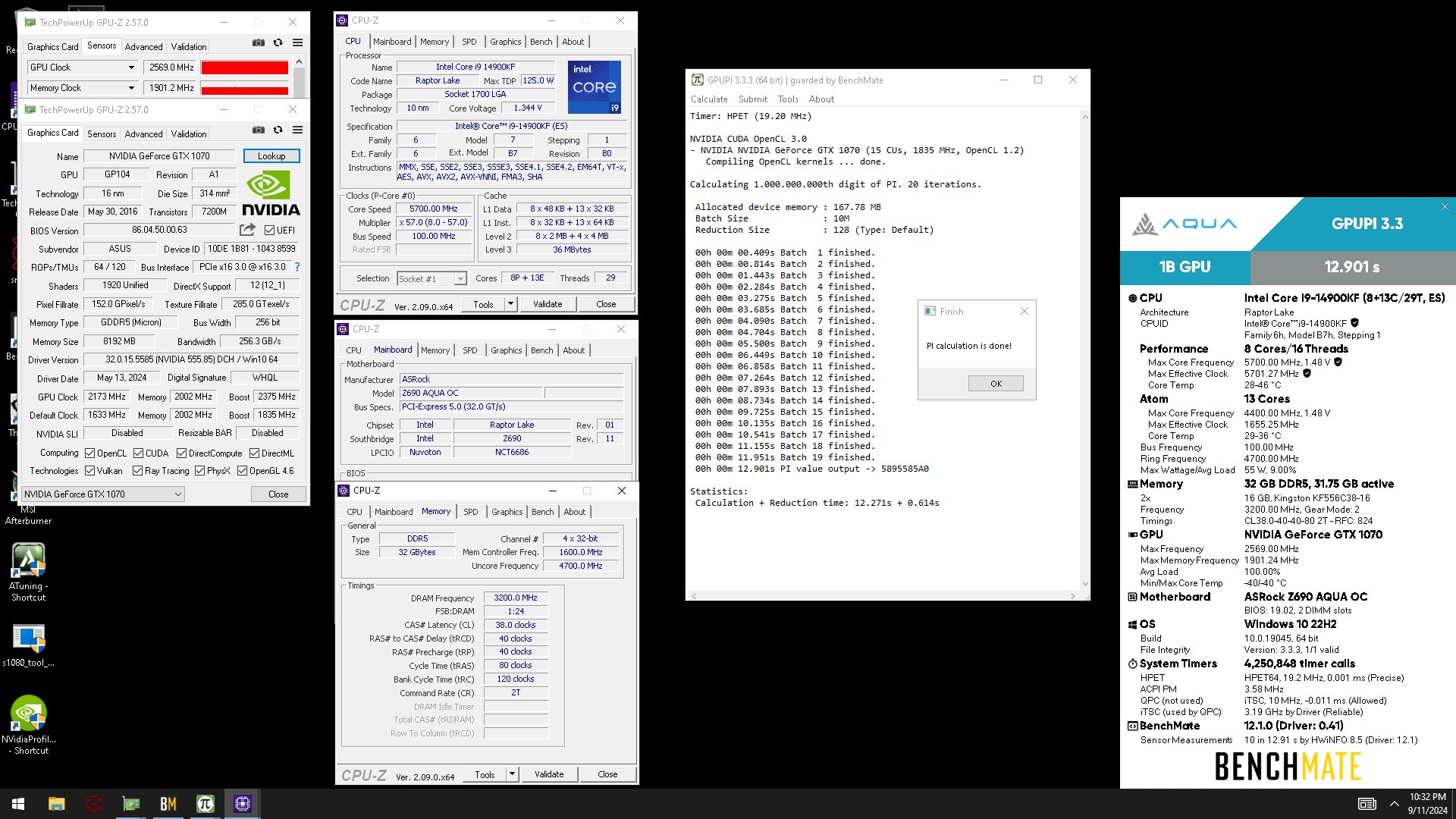
Task: Click GPU Clock red sensor graph bar
Action: [244, 67]
